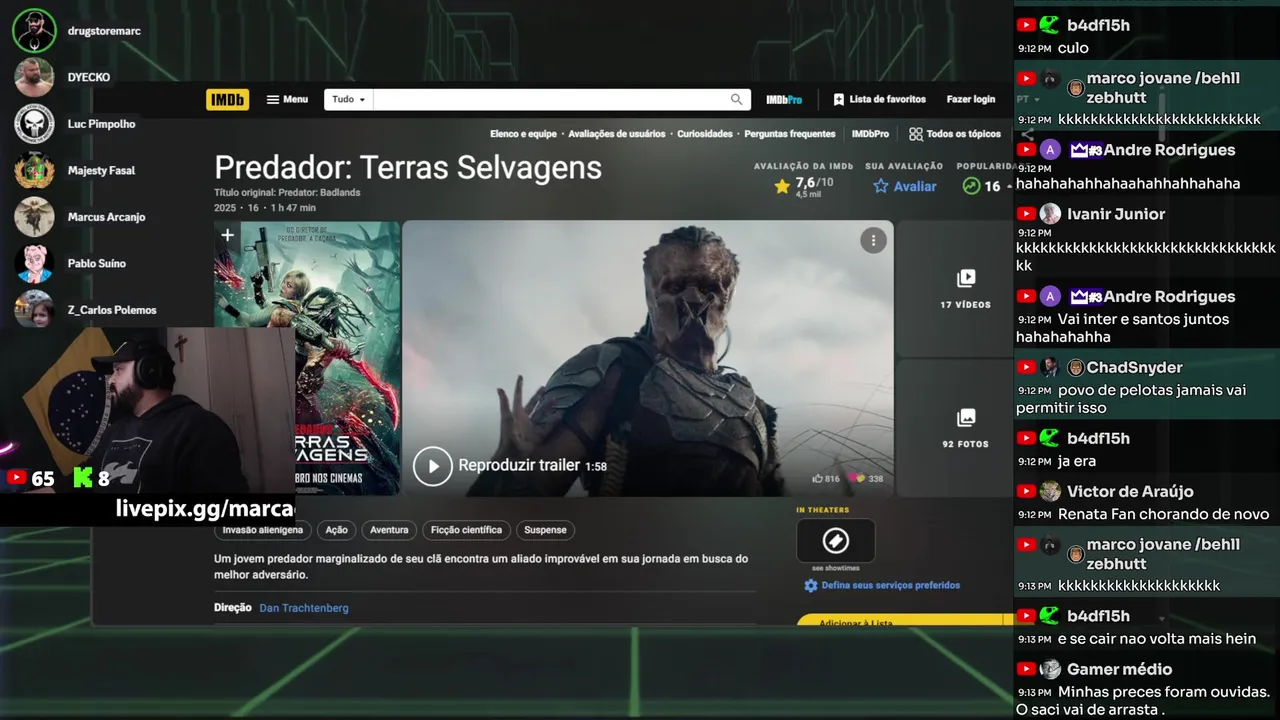
Task: Click Marcus Arcanjo avatar
Action: coord(34,217)
